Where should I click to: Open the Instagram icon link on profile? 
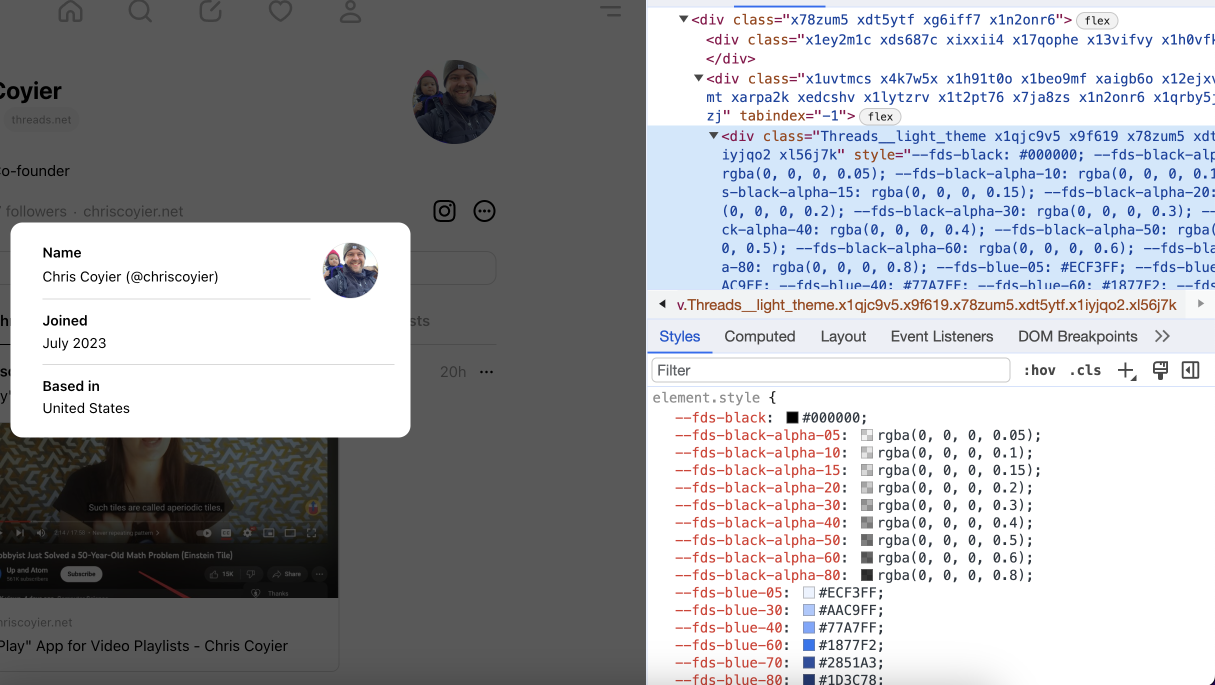tap(445, 211)
